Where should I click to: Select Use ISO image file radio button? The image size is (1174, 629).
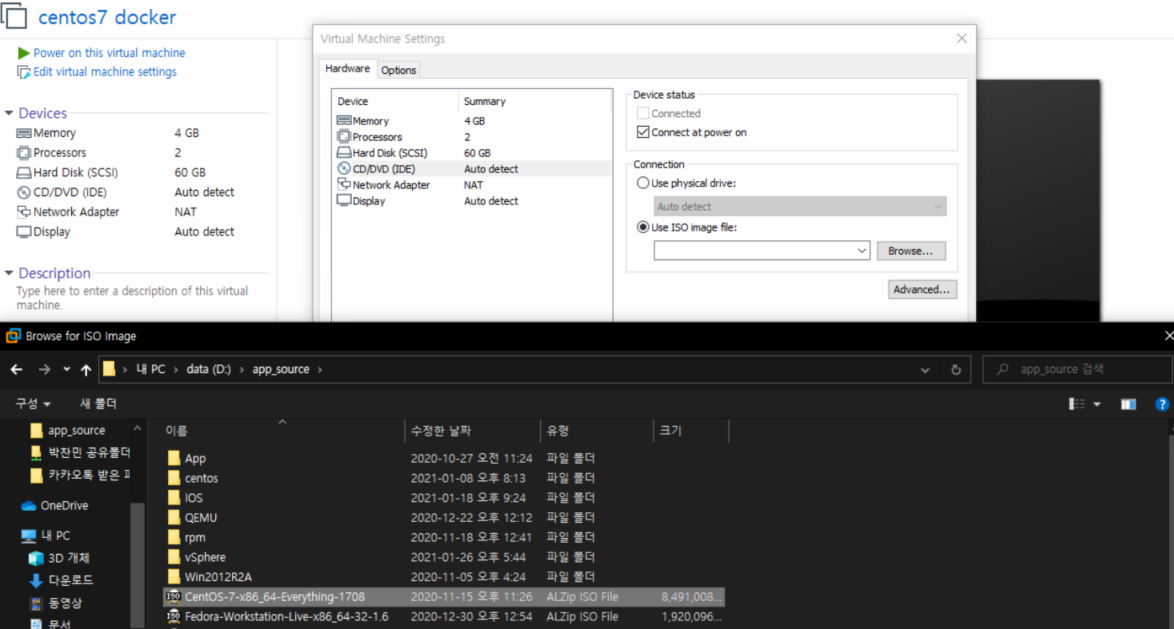pyautogui.click(x=642, y=228)
